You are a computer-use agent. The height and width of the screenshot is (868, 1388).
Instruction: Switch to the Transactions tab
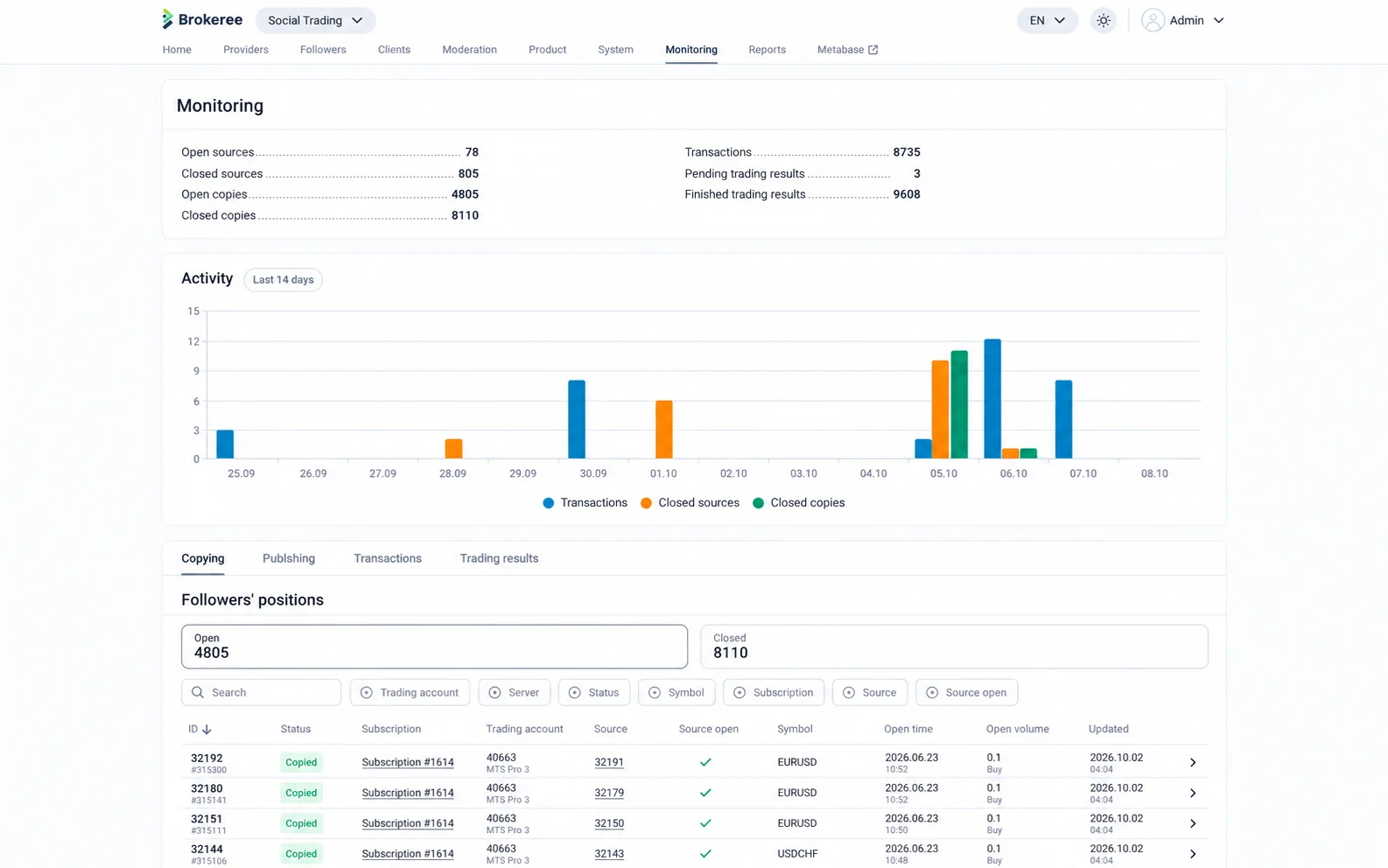(x=388, y=558)
